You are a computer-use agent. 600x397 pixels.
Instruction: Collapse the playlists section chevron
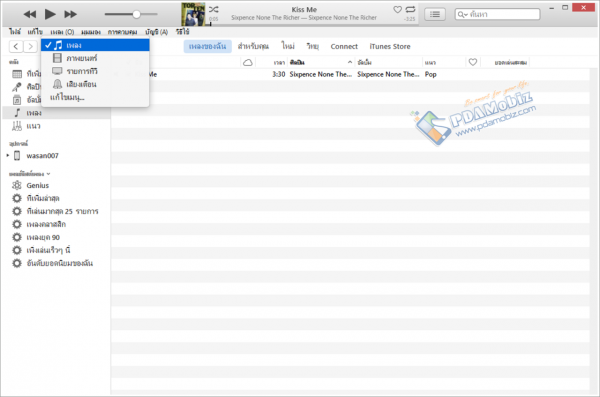(x=48, y=174)
